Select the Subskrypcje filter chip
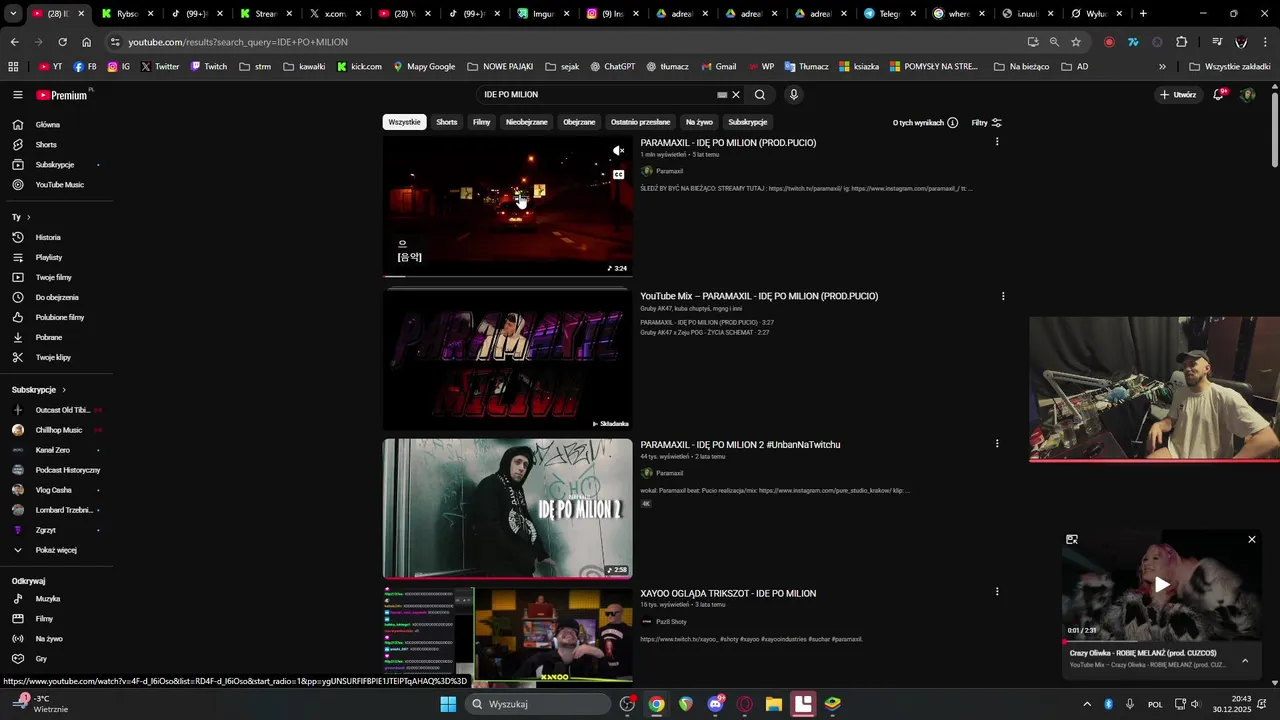The height and width of the screenshot is (720, 1280). coord(748,122)
